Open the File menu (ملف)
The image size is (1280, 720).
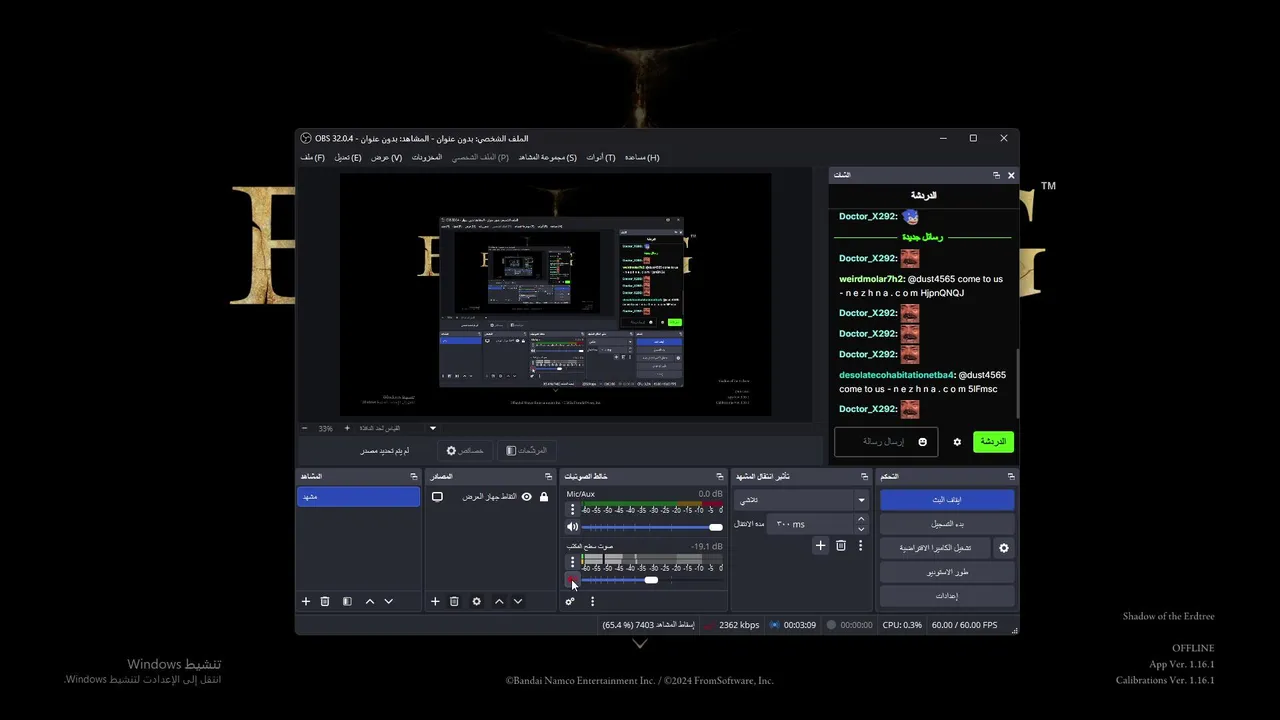[313, 157]
